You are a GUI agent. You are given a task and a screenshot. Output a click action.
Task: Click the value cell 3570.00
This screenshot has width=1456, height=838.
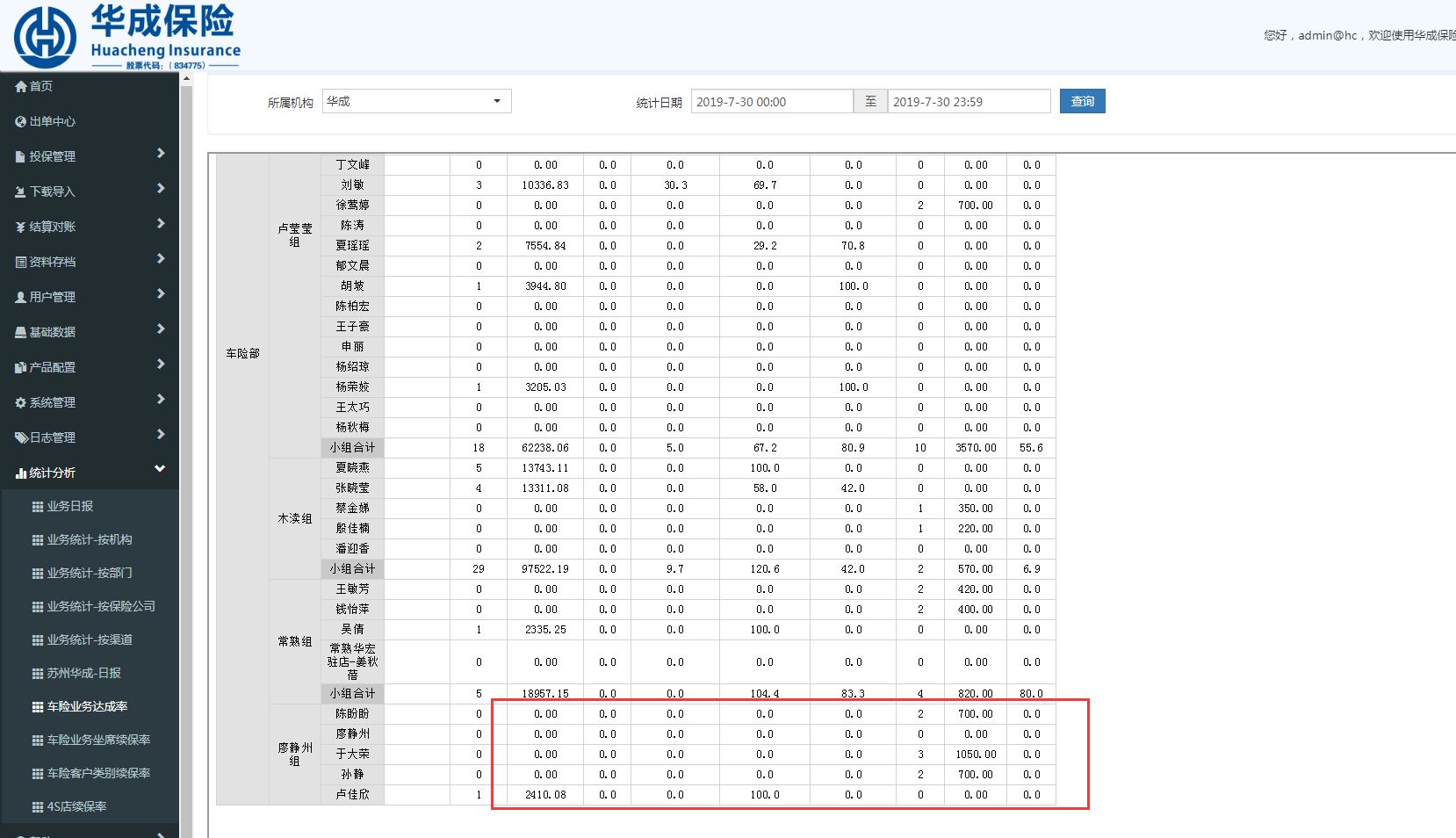coord(976,448)
